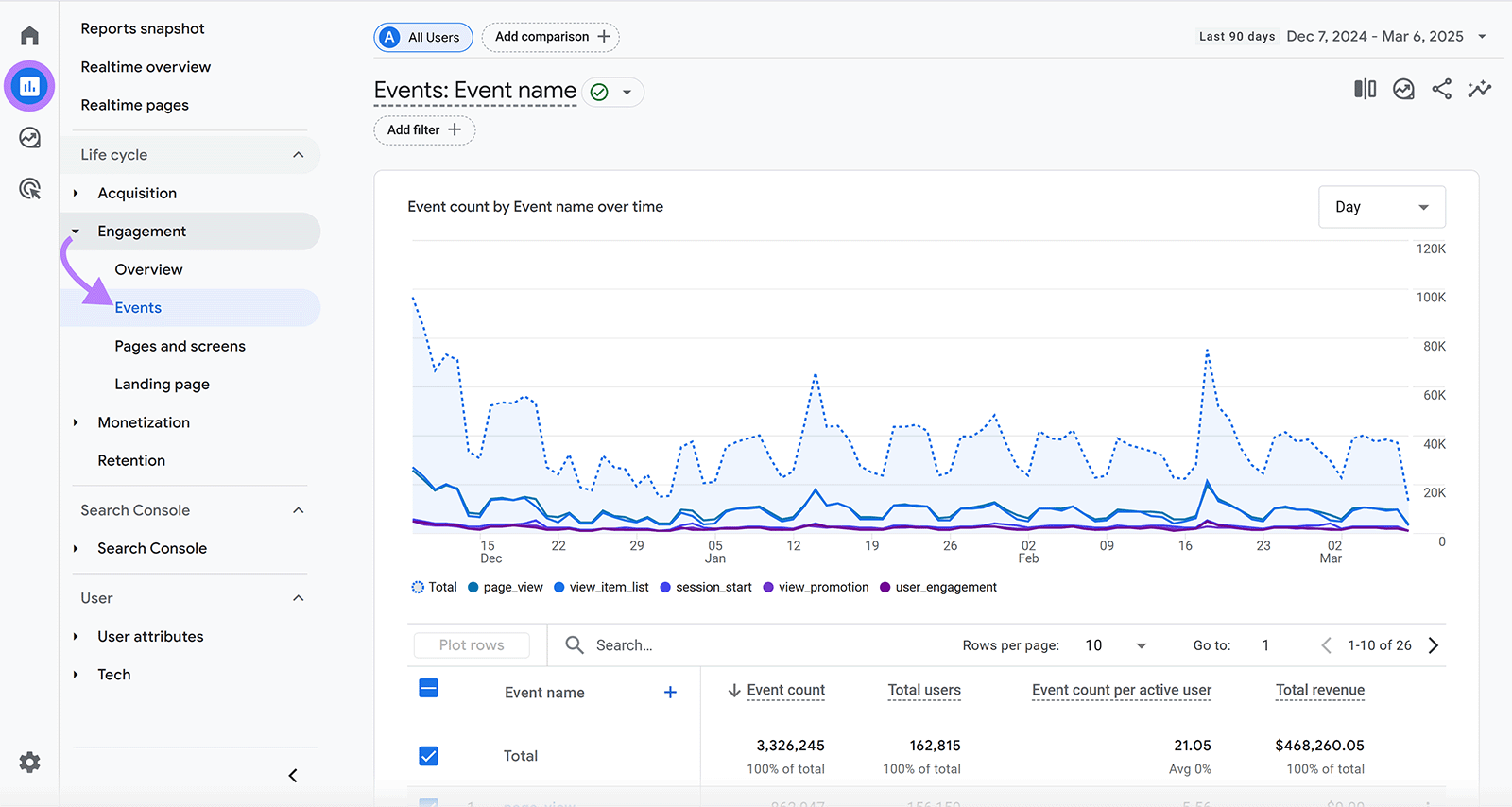The image size is (1512, 807).
Task: Open the Insights sparkline icon
Action: point(1479,89)
